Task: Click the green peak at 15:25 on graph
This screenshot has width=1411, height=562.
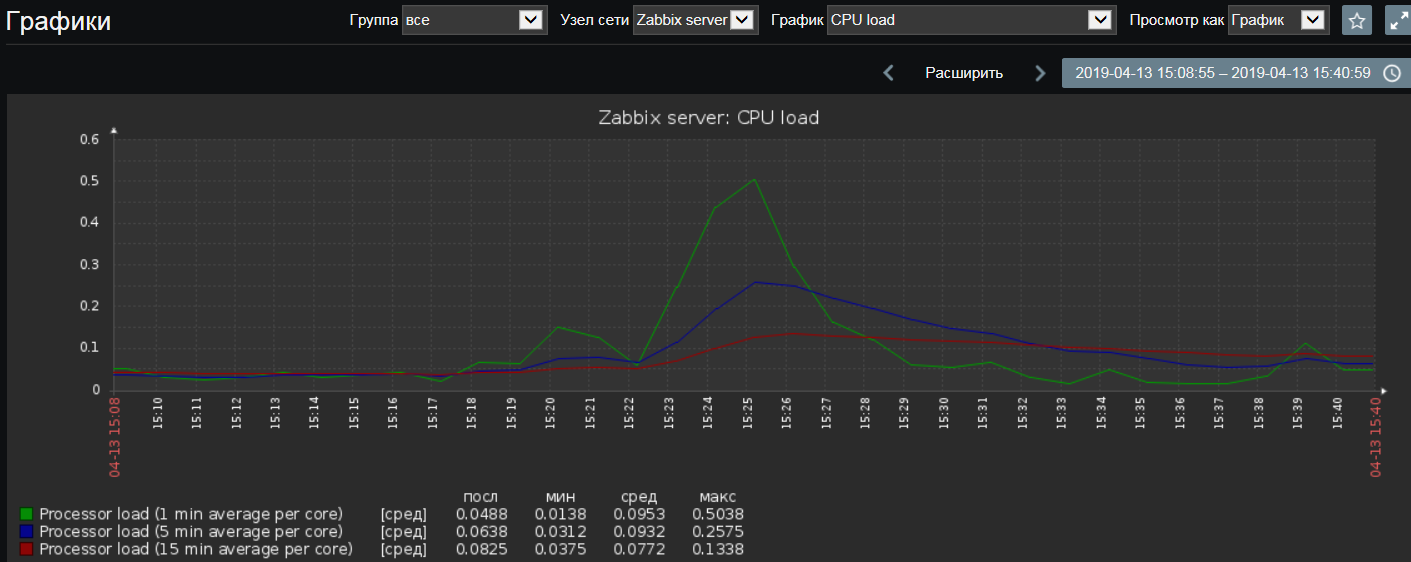Action: 754,180
